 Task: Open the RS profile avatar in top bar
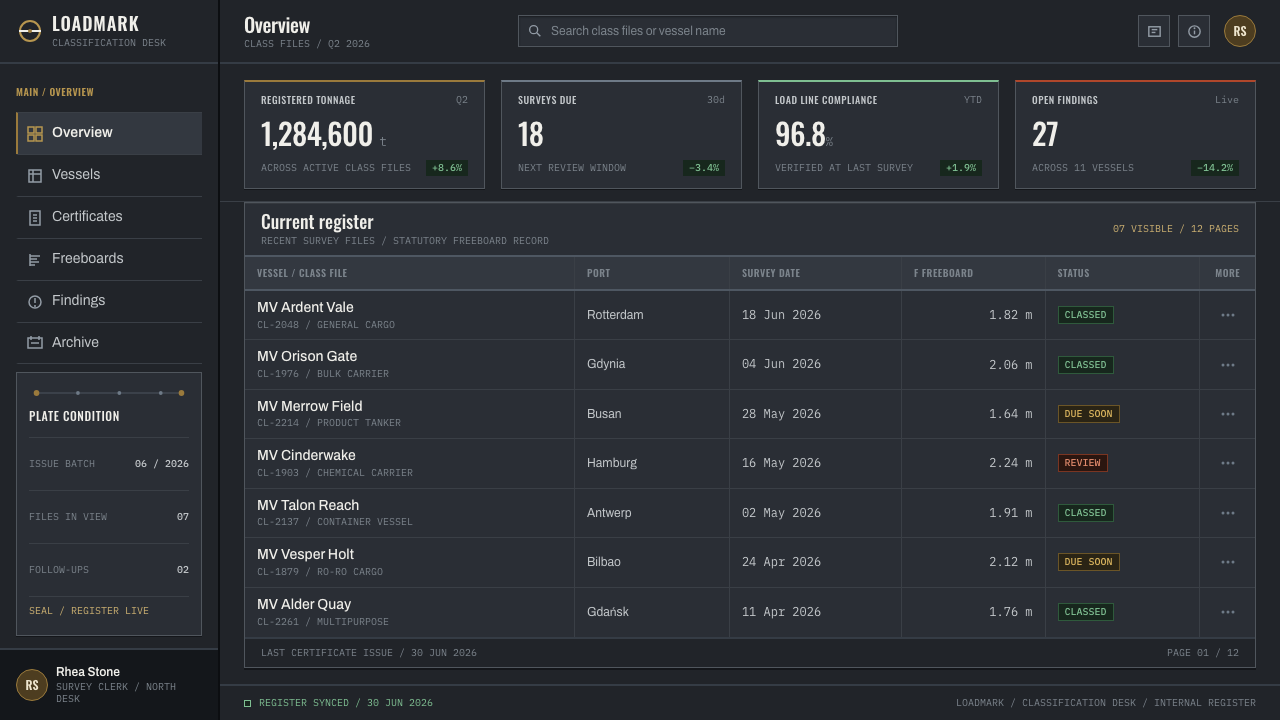(x=1240, y=31)
